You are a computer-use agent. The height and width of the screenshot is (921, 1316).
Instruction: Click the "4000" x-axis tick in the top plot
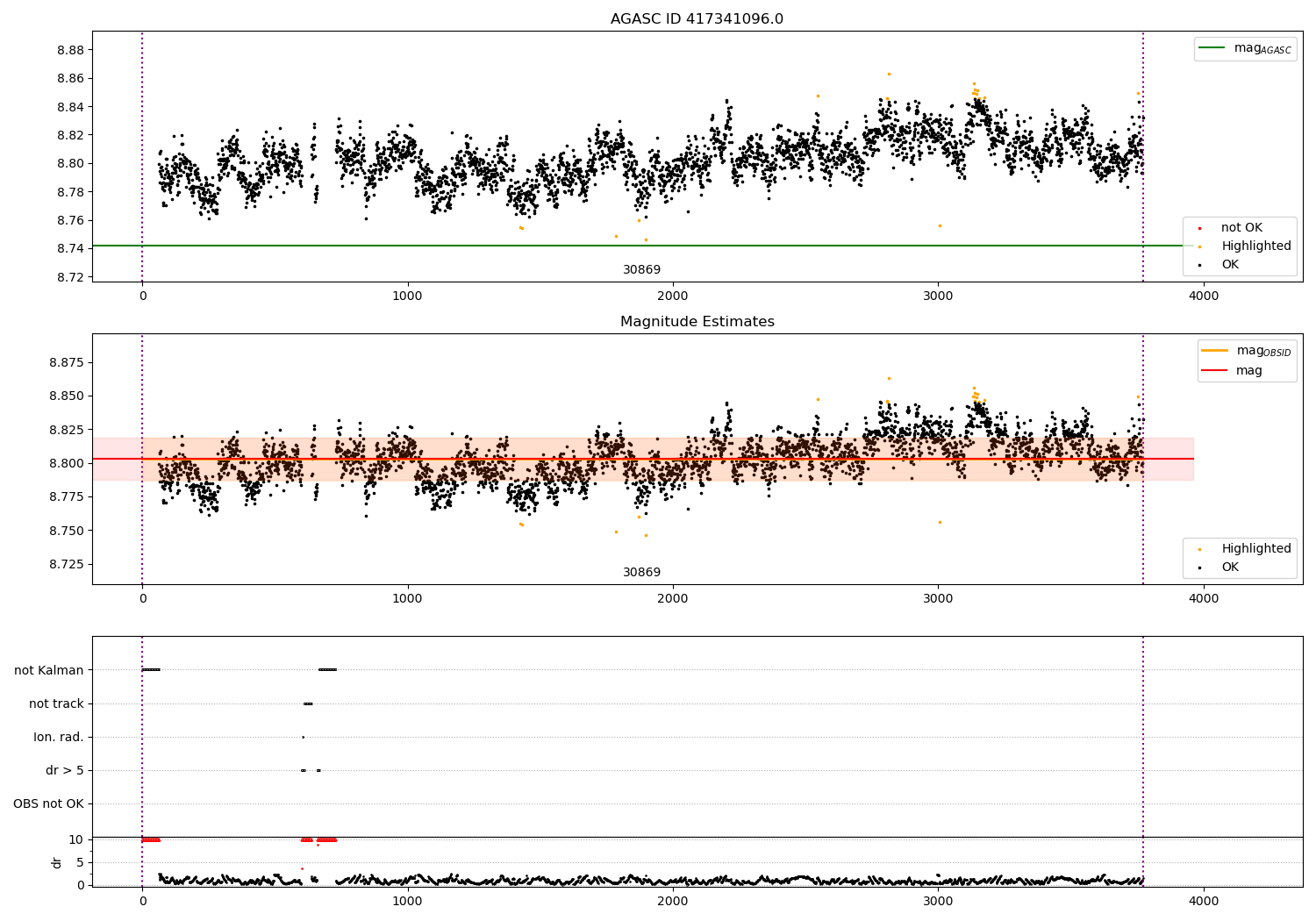point(1204,296)
